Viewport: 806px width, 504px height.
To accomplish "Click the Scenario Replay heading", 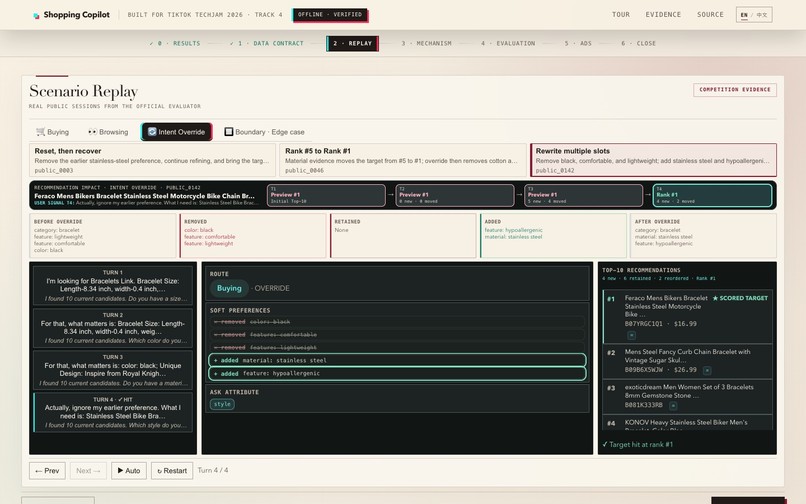I will (83, 92).
